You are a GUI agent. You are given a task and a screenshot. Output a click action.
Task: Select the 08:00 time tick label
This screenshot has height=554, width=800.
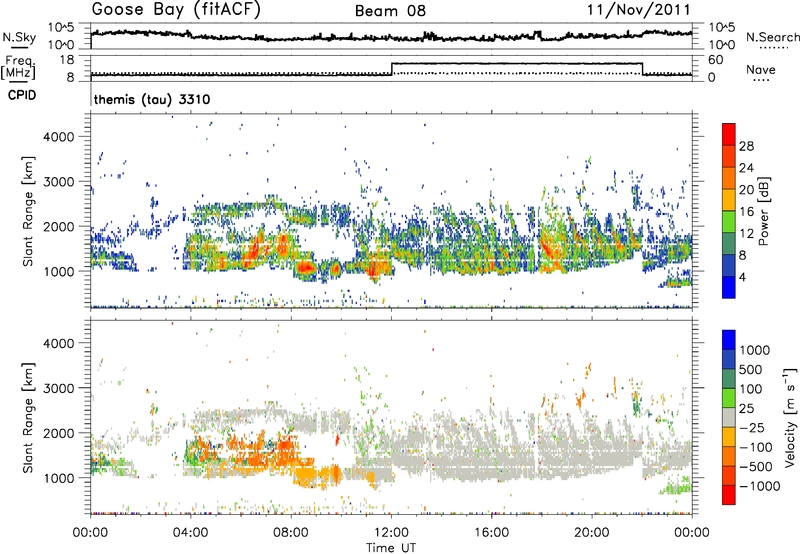pyautogui.click(x=290, y=533)
